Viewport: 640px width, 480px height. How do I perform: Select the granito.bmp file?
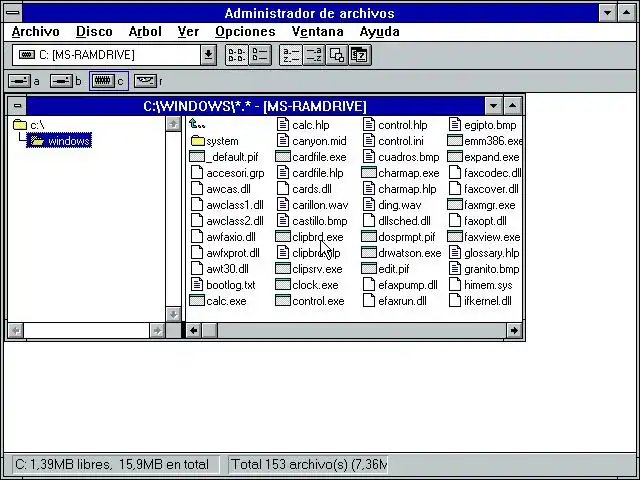point(484,269)
